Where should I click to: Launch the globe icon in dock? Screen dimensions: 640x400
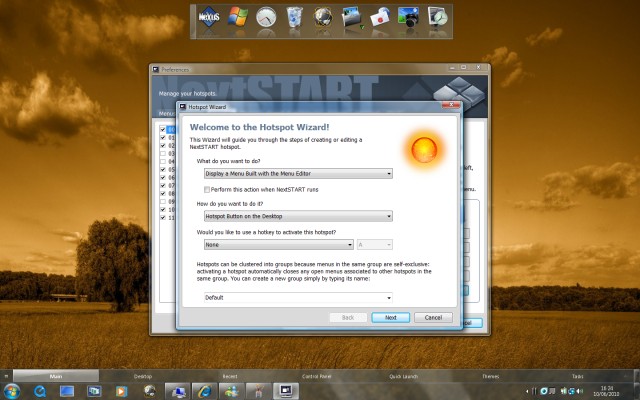point(323,16)
